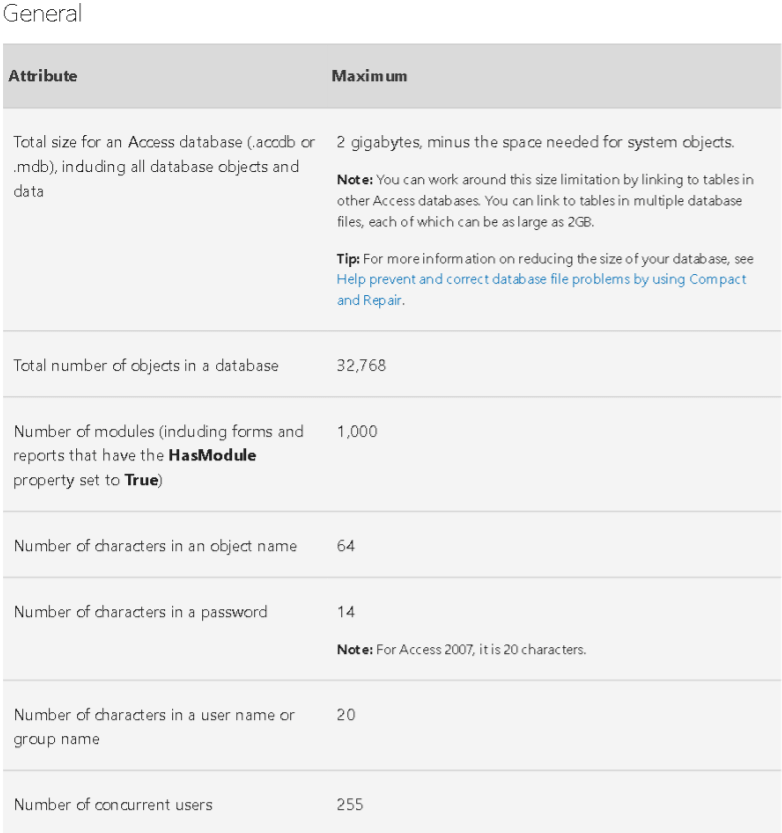Viewport: 782px width, 833px height.
Task: Select the 32,768 objects value
Action: click(x=361, y=366)
